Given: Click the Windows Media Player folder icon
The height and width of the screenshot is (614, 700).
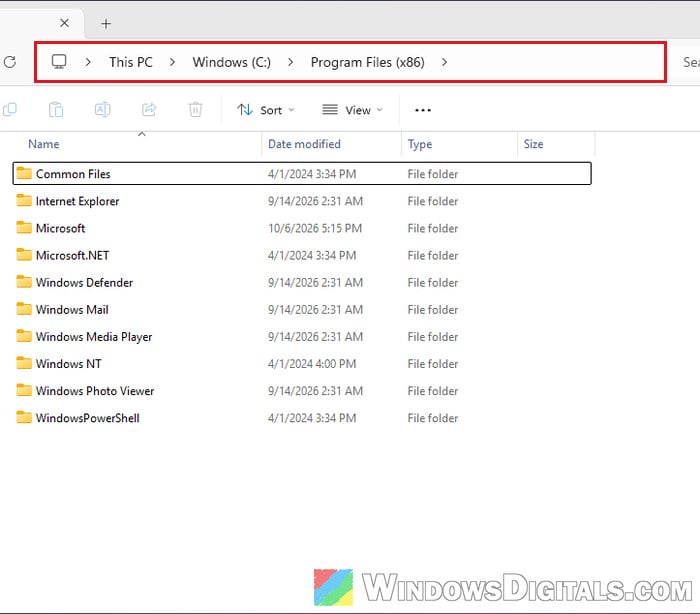Looking at the screenshot, I should (x=24, y=336).
